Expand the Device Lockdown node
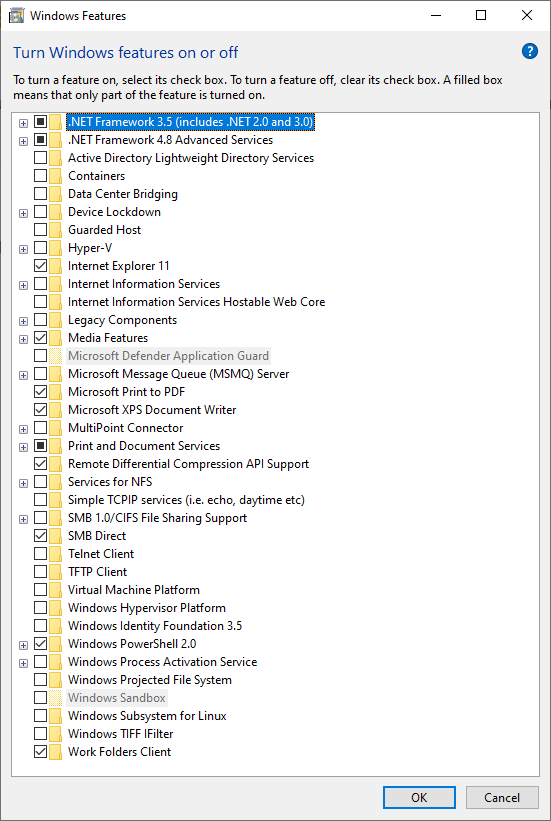The image size is (551, 821). (23, 213)
